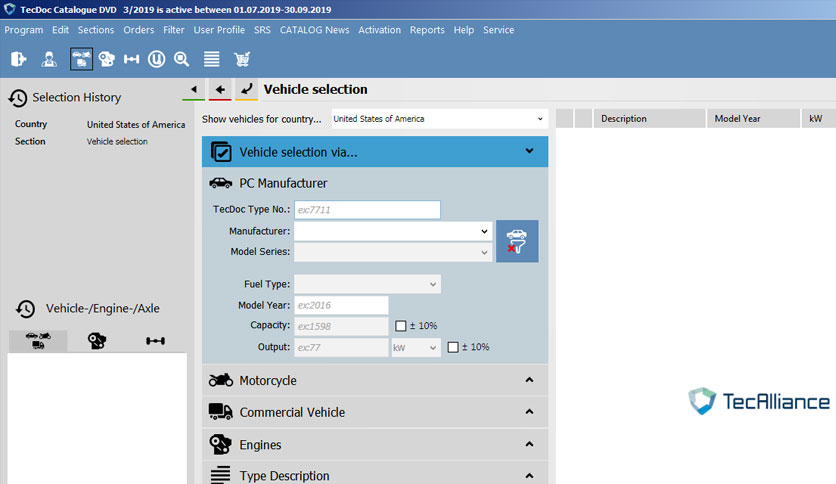The height and width of the screenshot is (484, 836).
Task: Open the country selection dropdown
Action: [x=439, y=119]
